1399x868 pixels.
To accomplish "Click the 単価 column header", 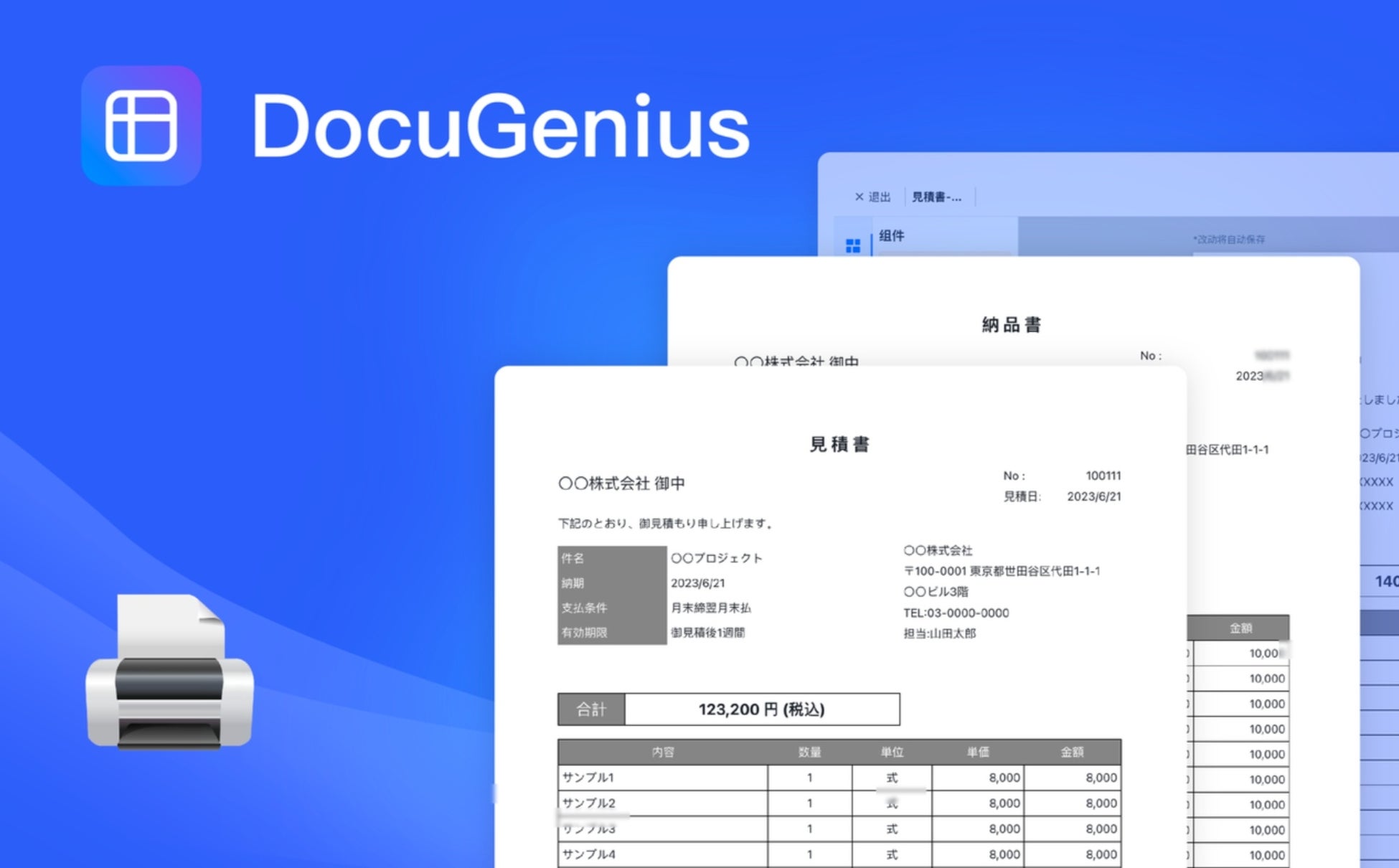I will [x=977, y=752].
